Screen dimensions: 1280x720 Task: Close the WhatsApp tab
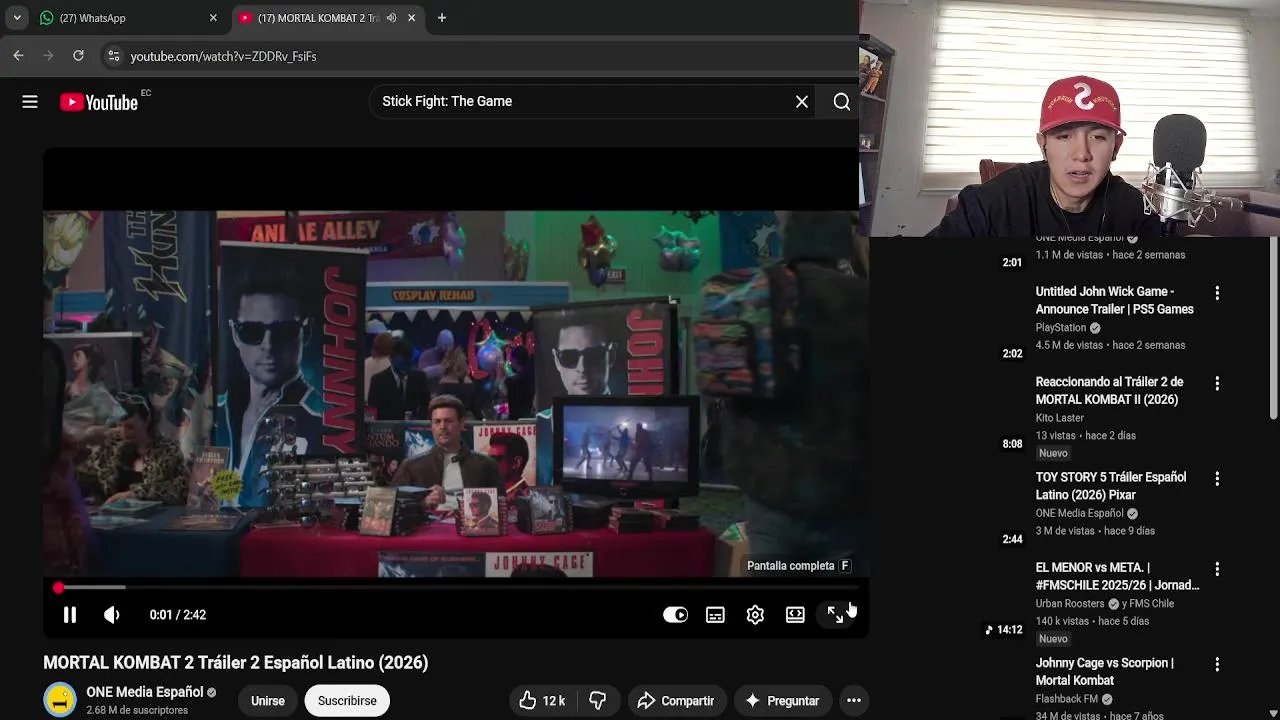[213, 18]
